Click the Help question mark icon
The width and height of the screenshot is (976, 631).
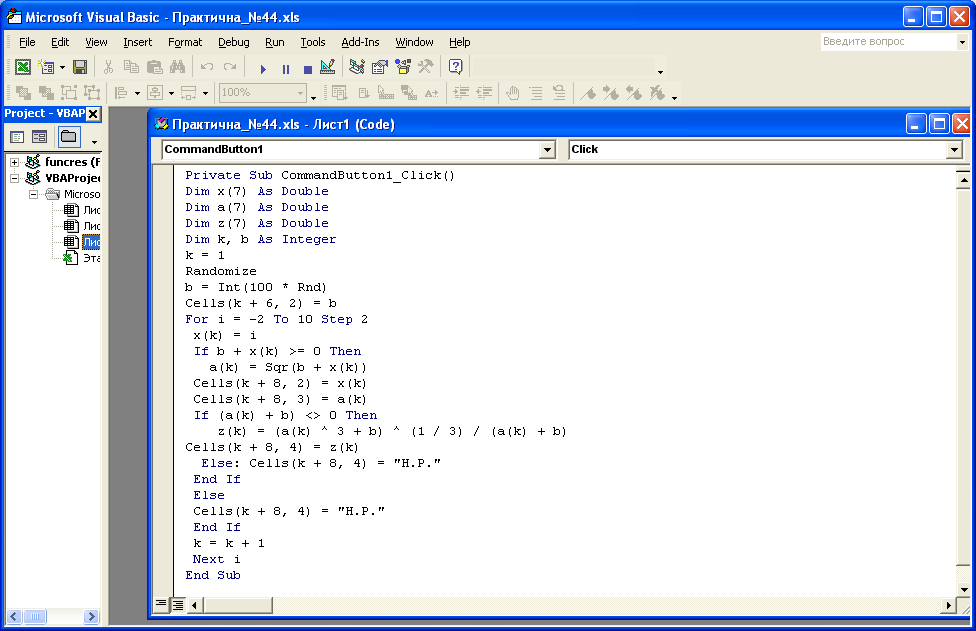[x=456, y=67]
